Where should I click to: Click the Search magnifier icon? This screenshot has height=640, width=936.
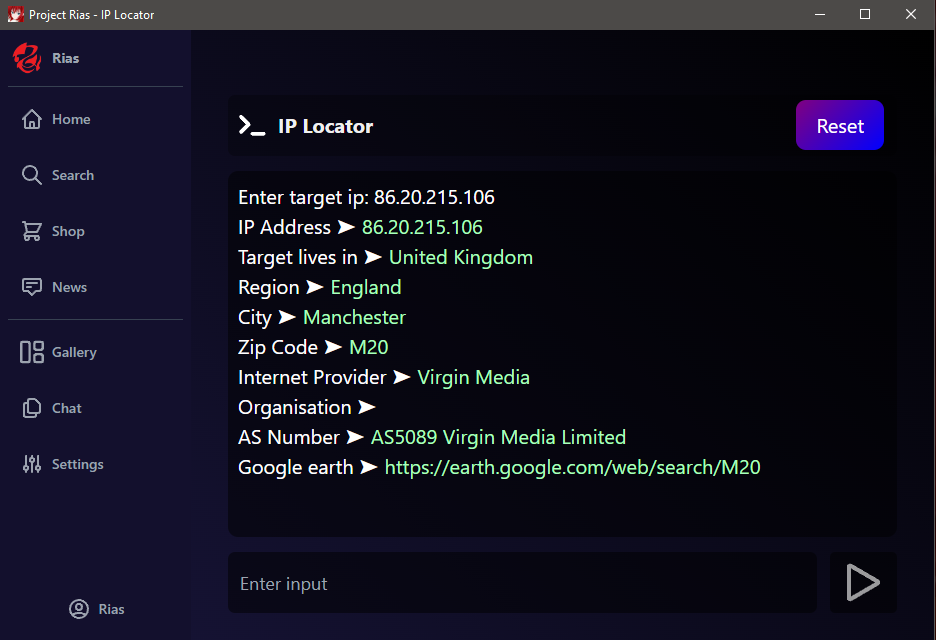pyautogui.click(x=32, y=175)
